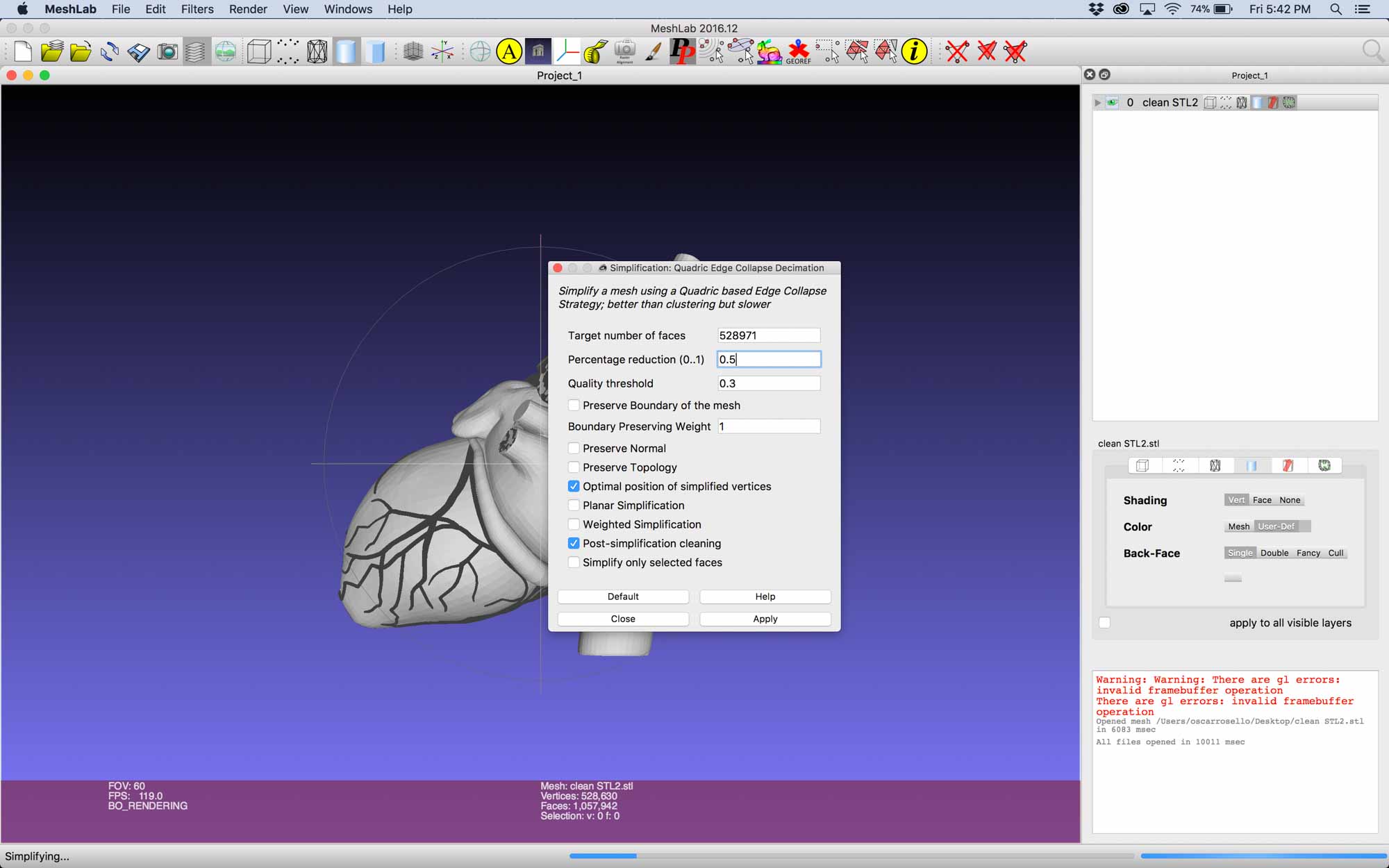Enable points rendering in toolbar
1389x868 pixels.
click(288, 51)
